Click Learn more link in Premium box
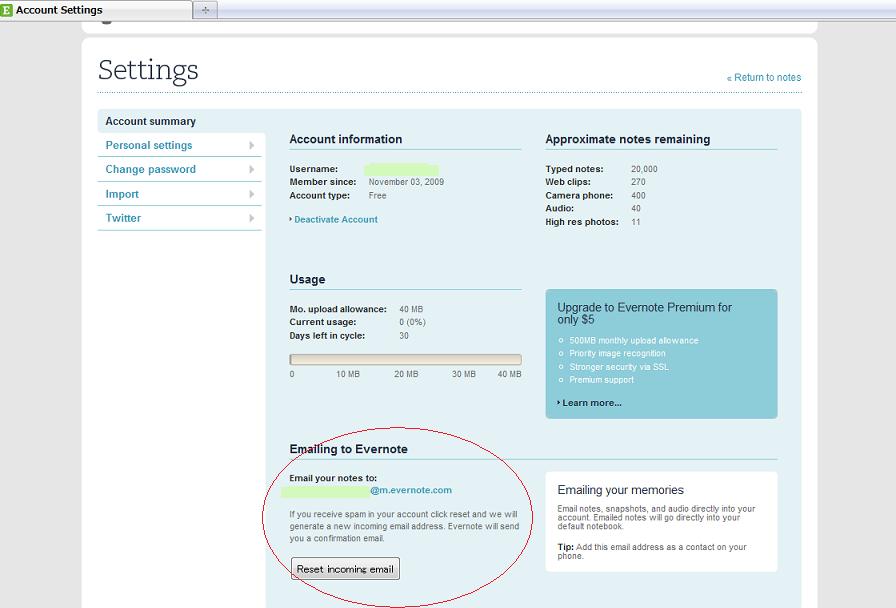 pyautogui.click(x=590, y=403)
